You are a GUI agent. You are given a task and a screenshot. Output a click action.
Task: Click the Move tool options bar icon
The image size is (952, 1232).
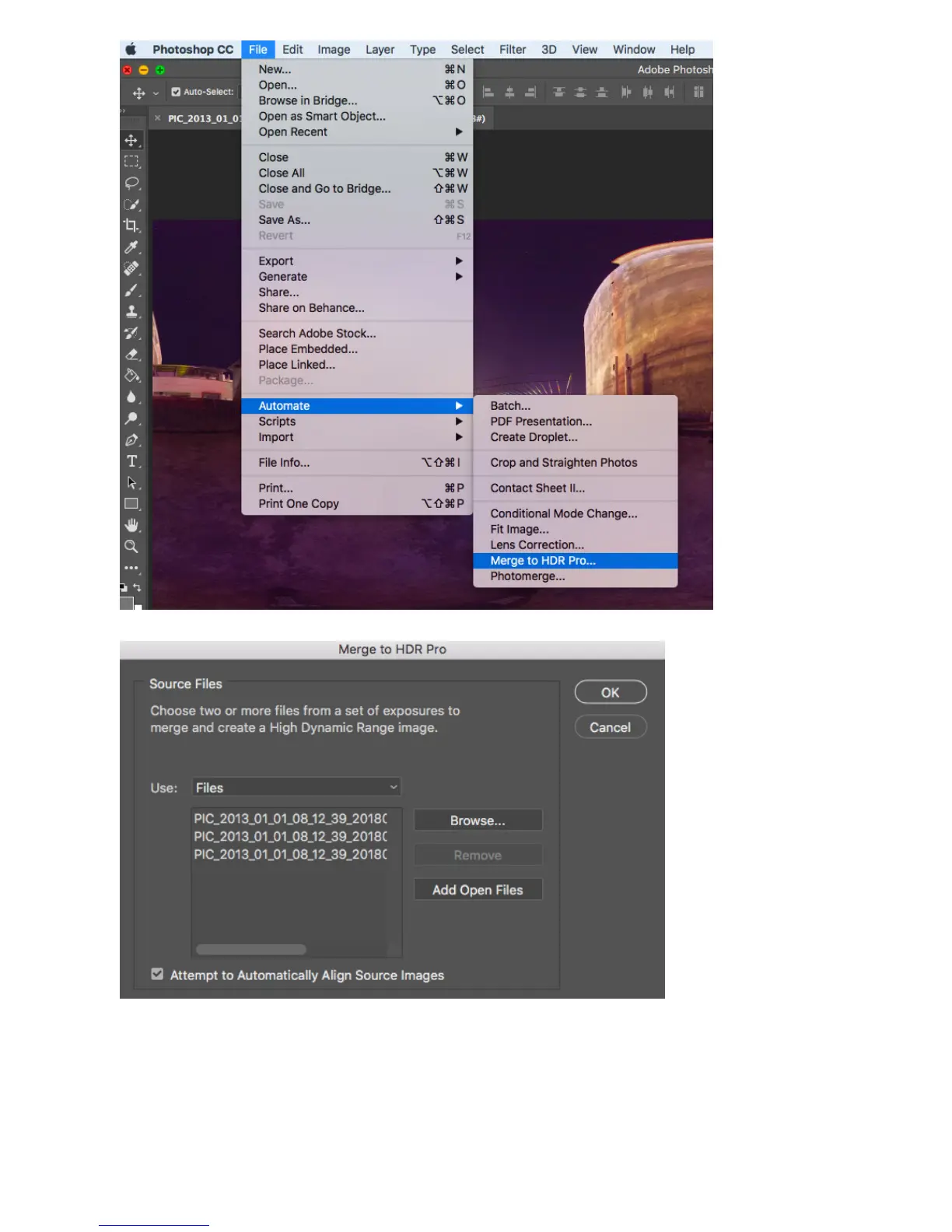(x=138, y=93)
